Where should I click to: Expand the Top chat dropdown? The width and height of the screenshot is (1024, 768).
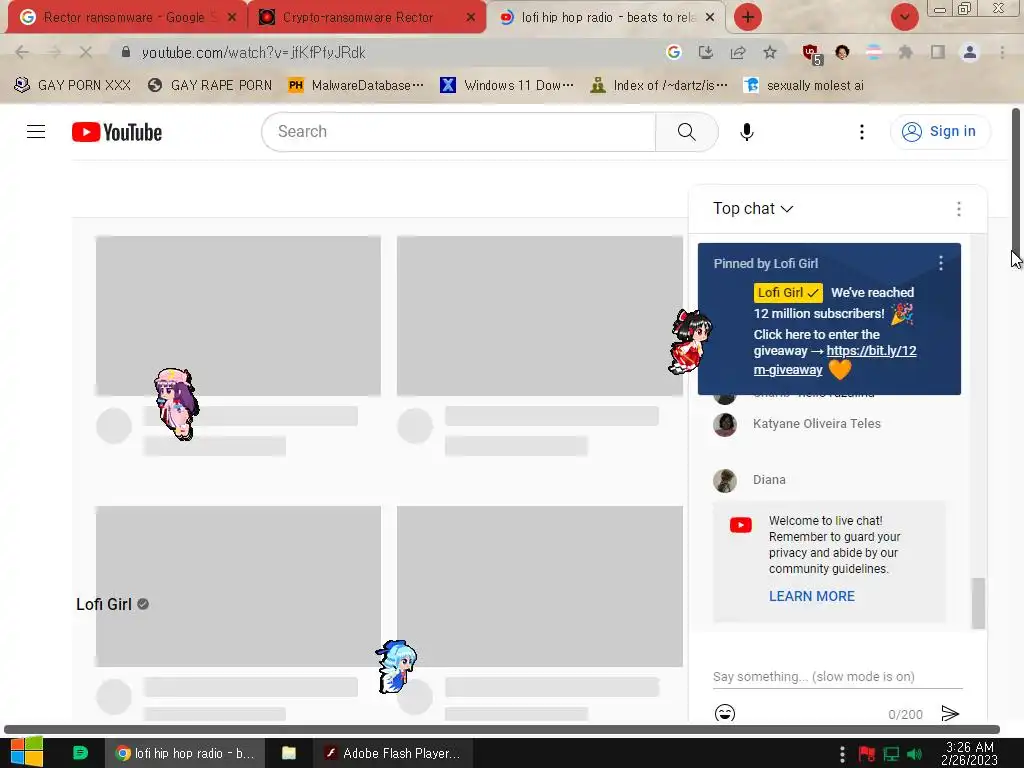tap(753, 209)
